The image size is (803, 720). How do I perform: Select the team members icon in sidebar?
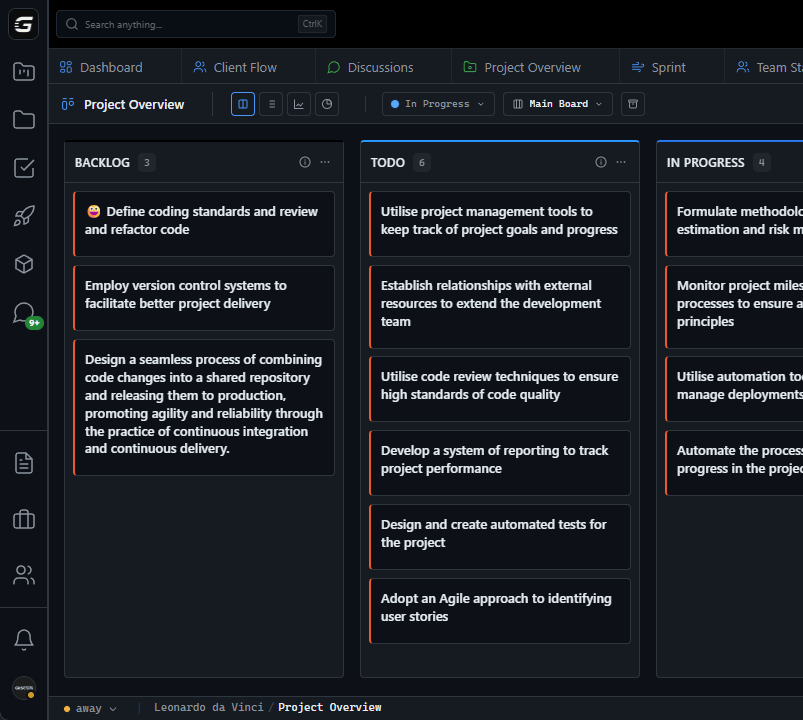tap(23, 574)
